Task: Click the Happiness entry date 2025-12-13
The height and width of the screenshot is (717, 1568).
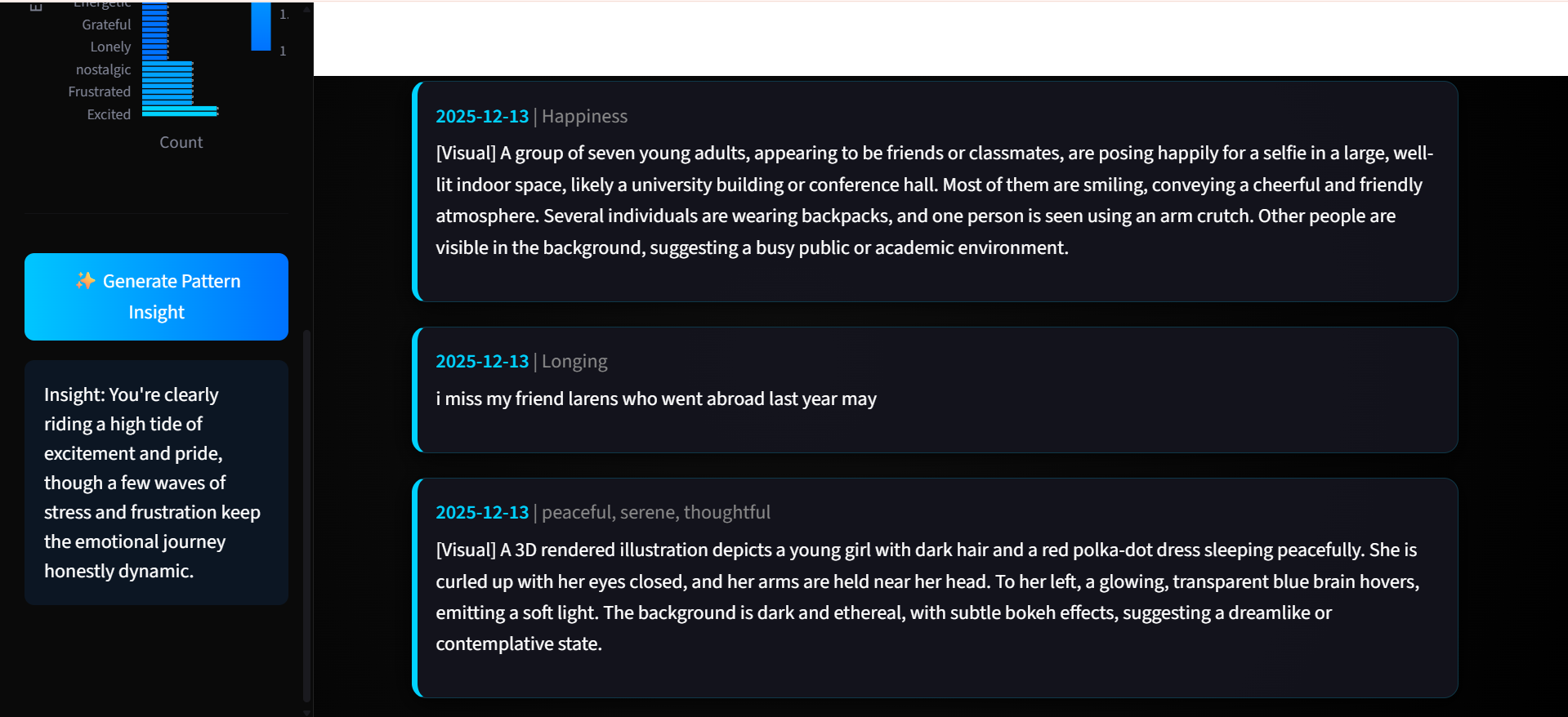Action: pyautogui.click(x=482, y=117)
